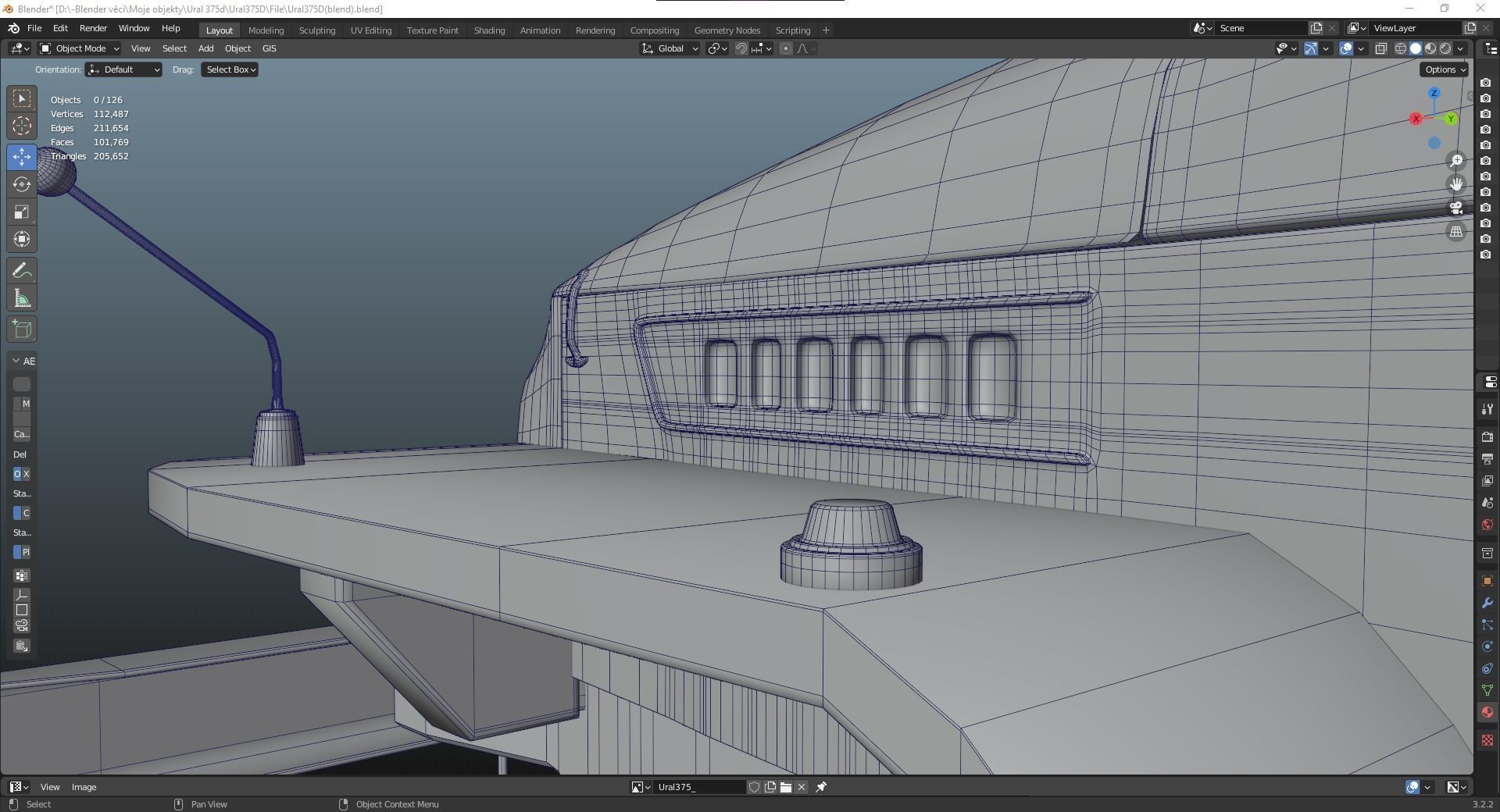Open the File menu
Viewport: 1500px width, 812px height.
click(34, 28)
